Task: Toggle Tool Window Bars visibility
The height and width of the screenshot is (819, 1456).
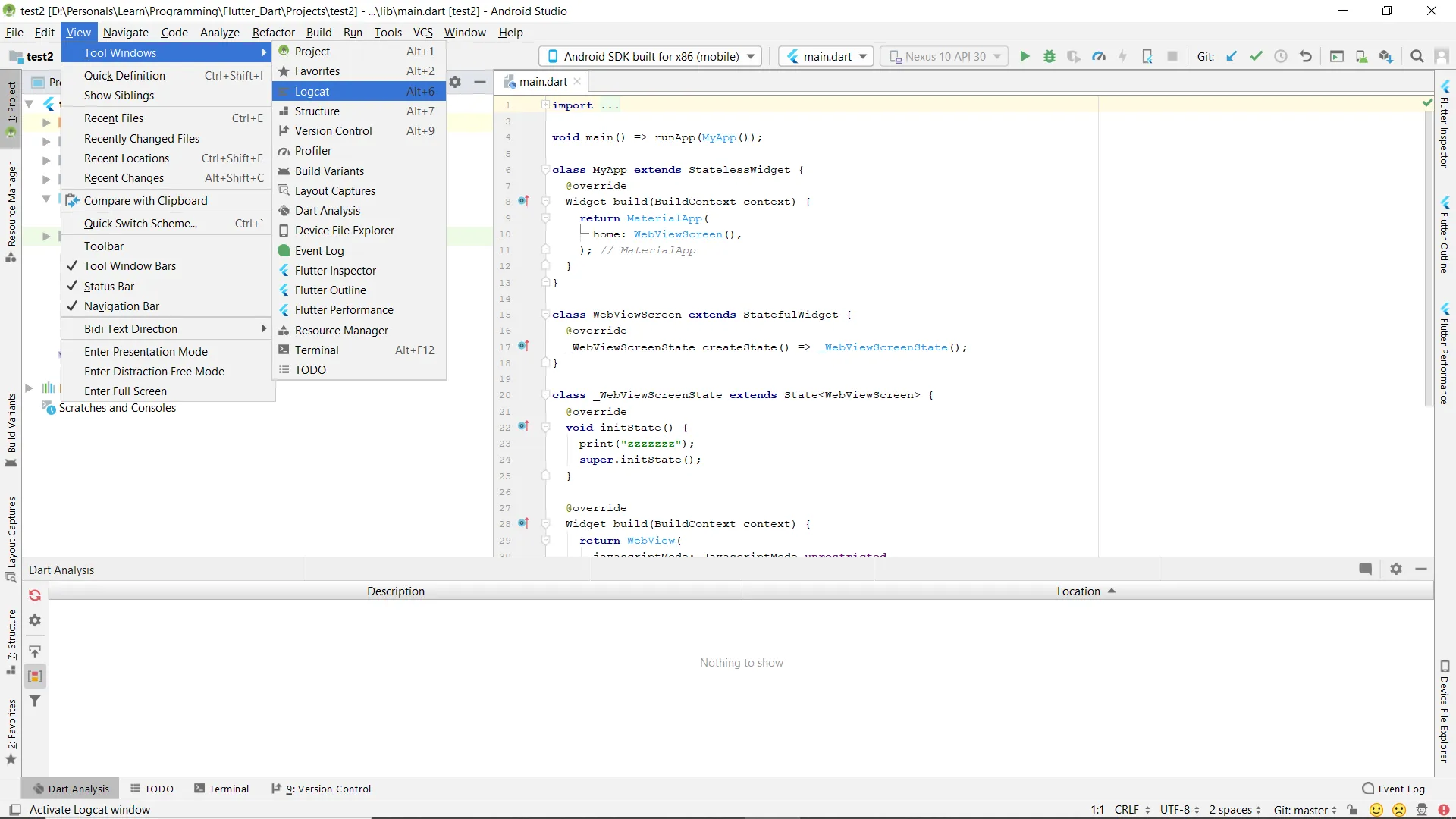Action: click(x=130, y=266)
